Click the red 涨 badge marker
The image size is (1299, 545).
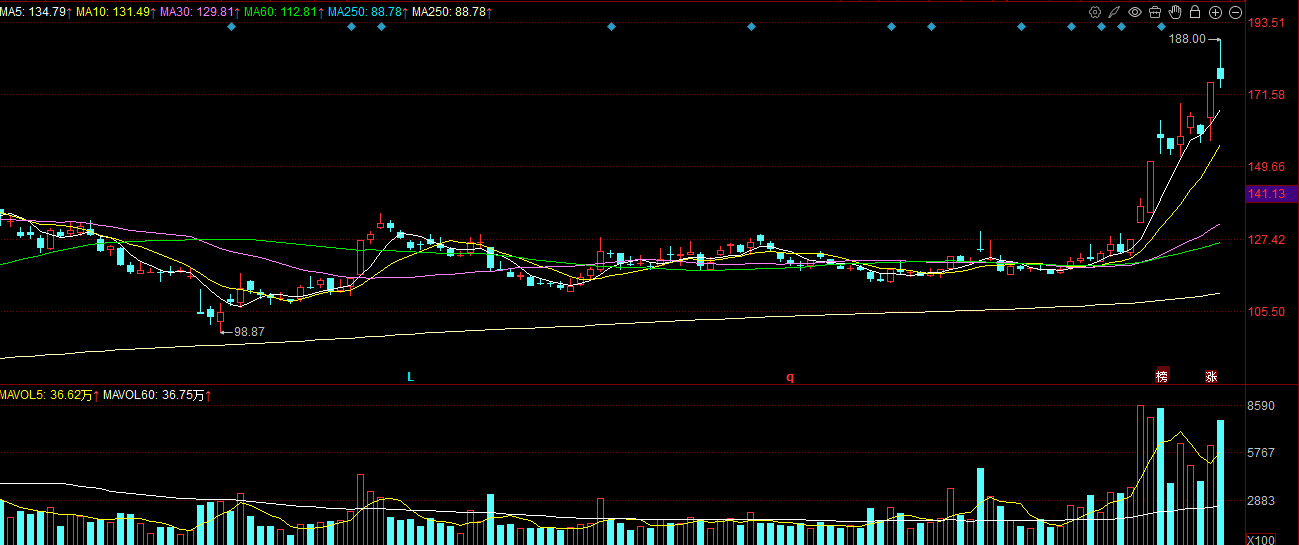pos(1211,376)
